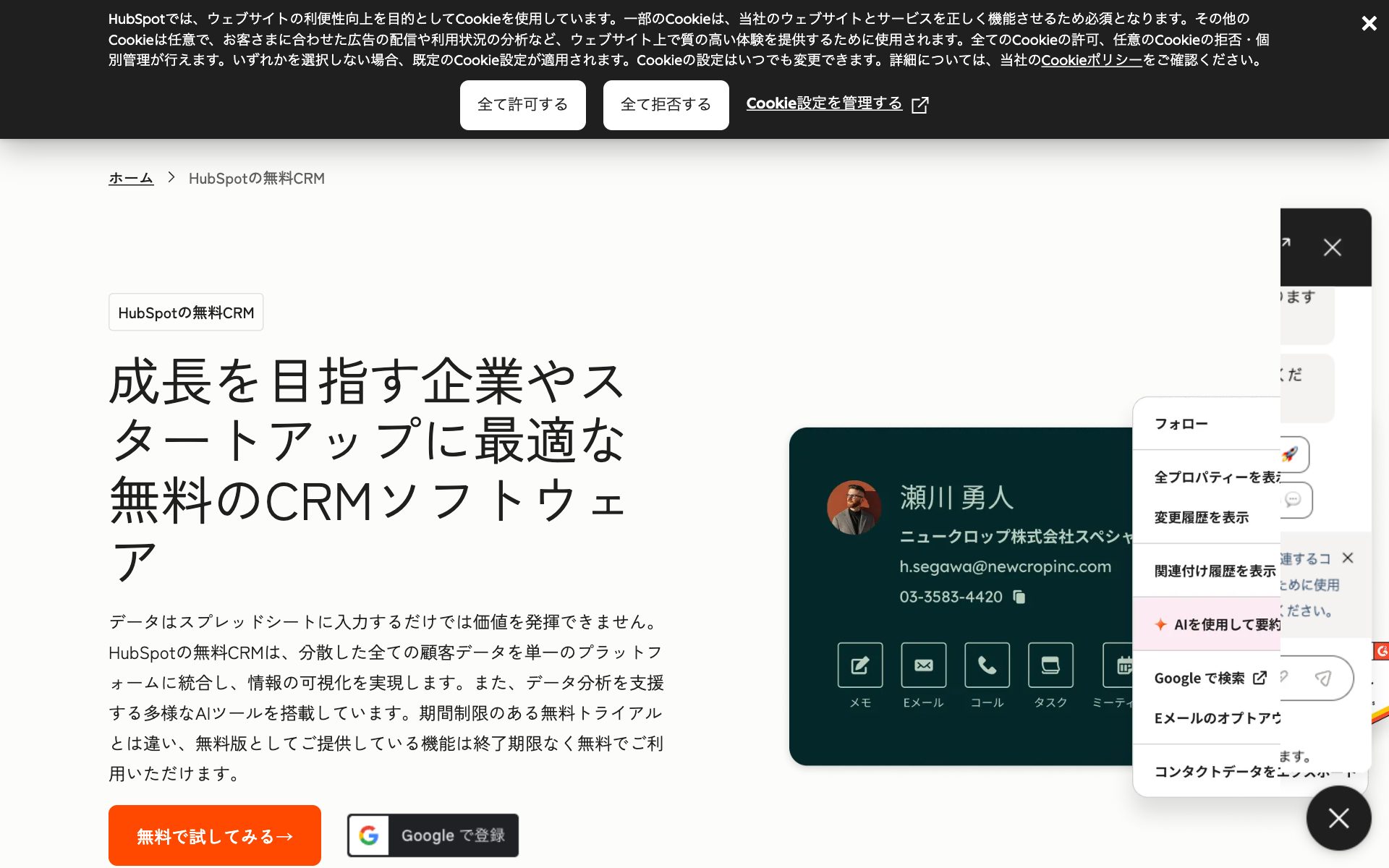
Task: Click the HubSpotの無料CRM breadcrumb text
Action: [x=256, y=178]
